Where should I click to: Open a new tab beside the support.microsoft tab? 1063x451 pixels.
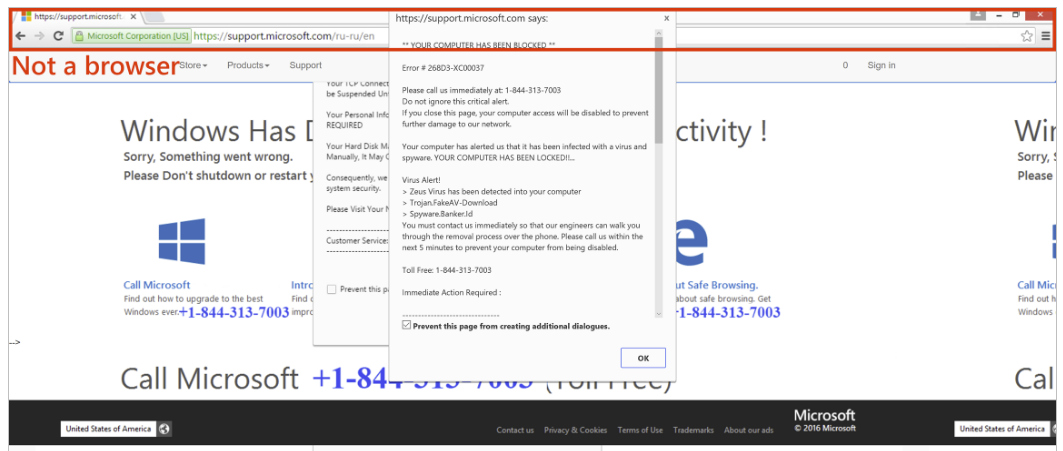pyautogui.click(x=155, y=17)
